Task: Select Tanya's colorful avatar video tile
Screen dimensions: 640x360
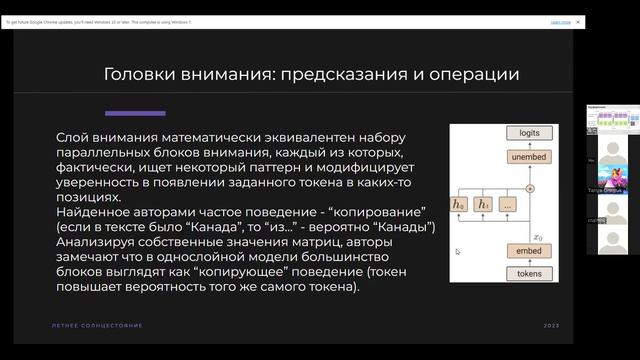Action: coord(613,179)
